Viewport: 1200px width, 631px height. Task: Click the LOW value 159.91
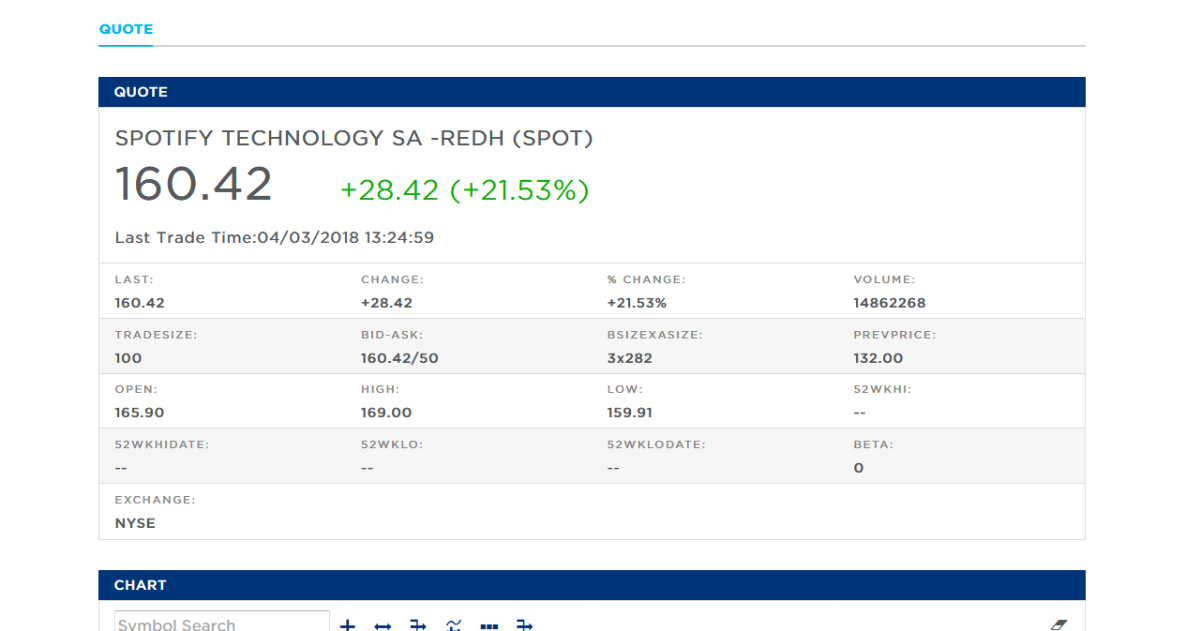coord(631,413)
